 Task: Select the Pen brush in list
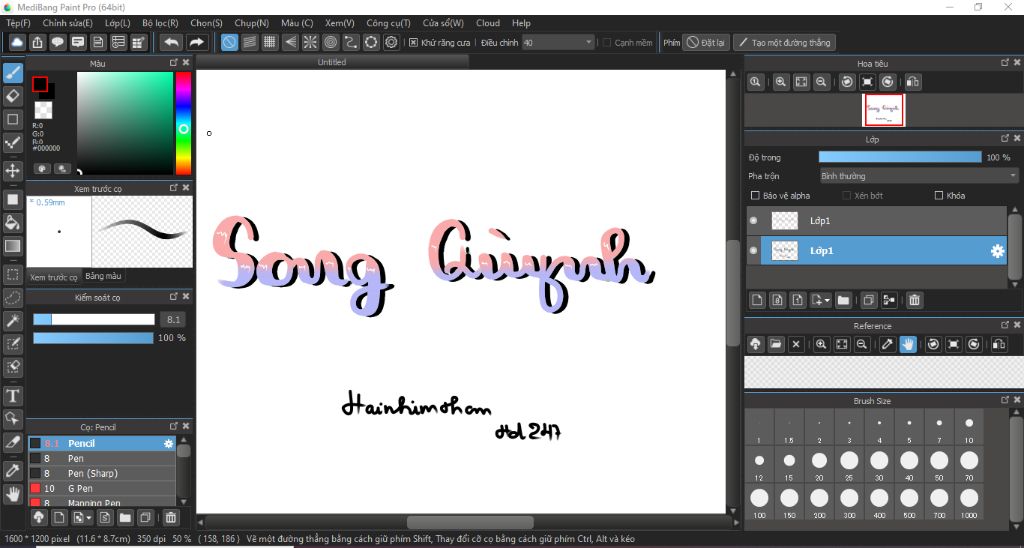pos(102,459)
